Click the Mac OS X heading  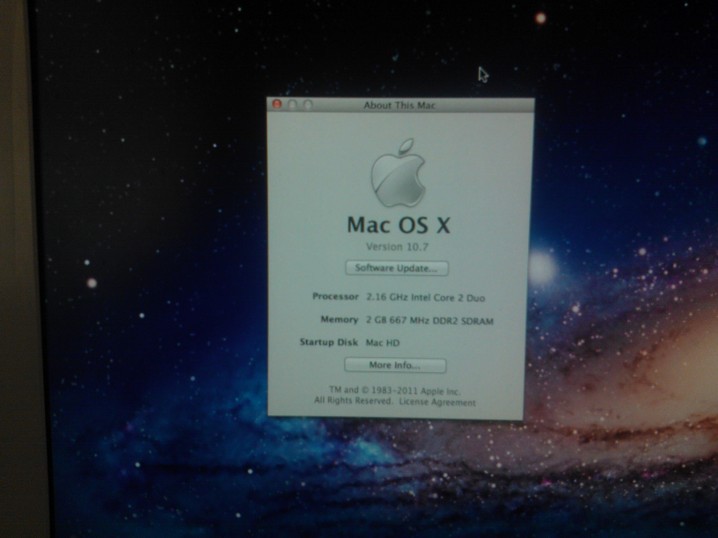398,225
